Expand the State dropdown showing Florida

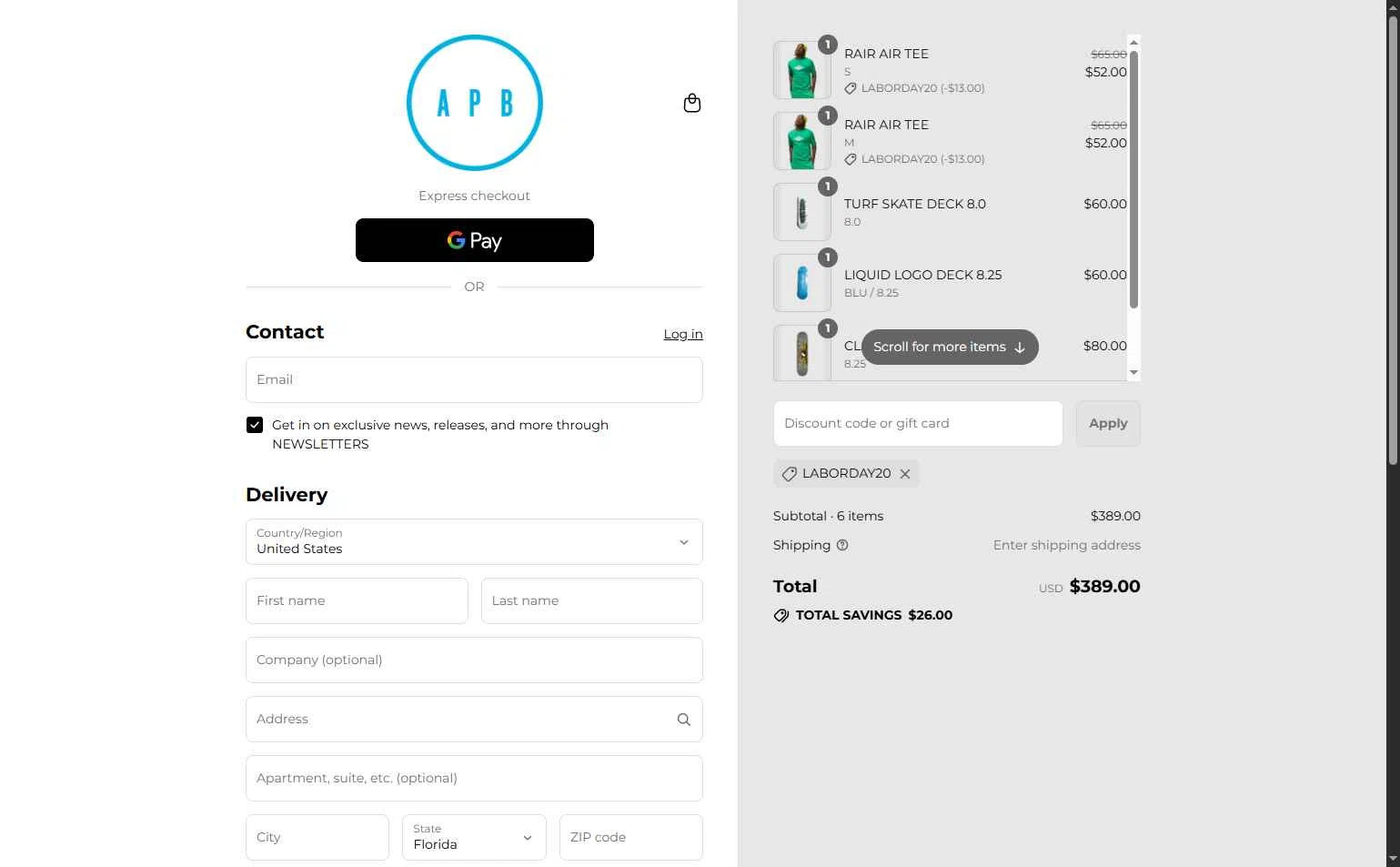pos(474,837)
